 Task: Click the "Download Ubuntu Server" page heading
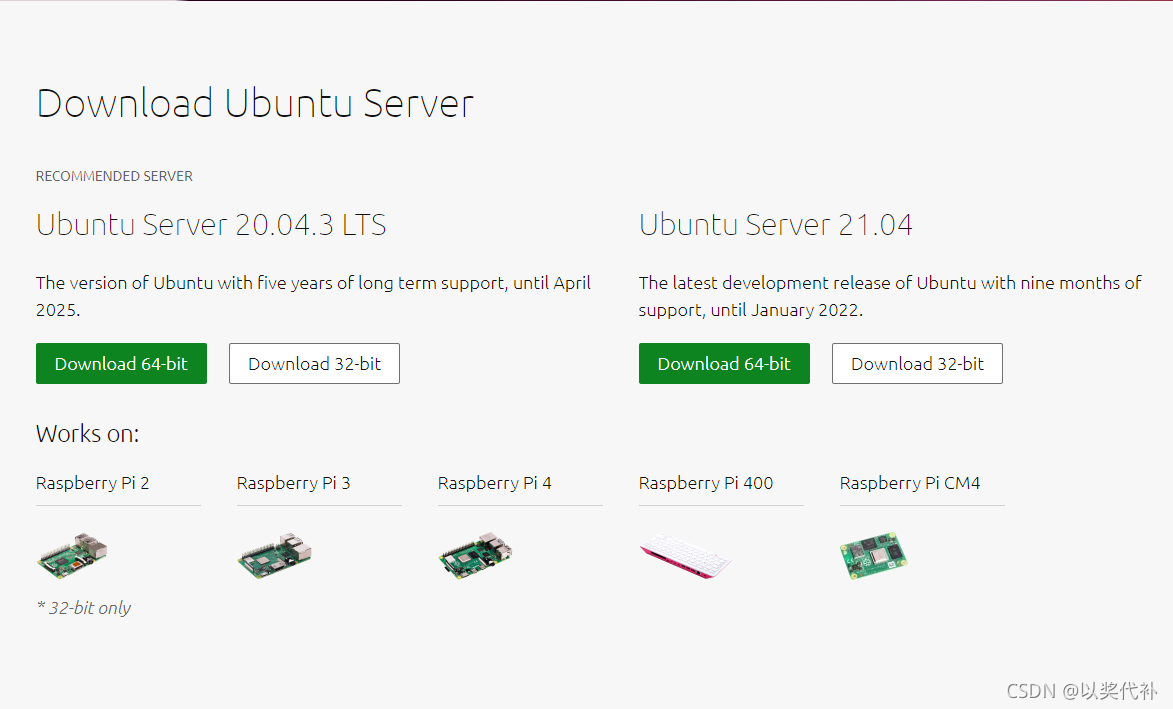click(255, 103)
